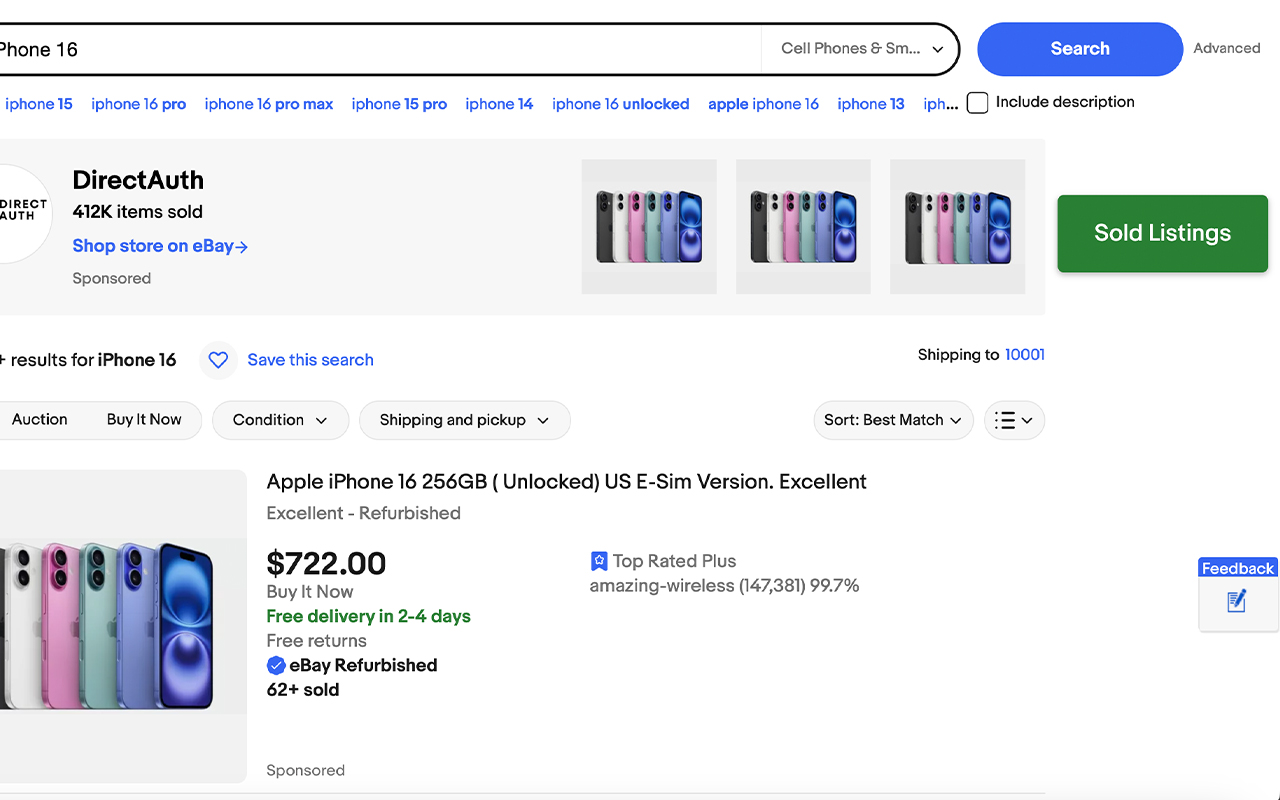
Task: Open the Apple iPhone 16 256GB listing title
Action: pos(566,482)
